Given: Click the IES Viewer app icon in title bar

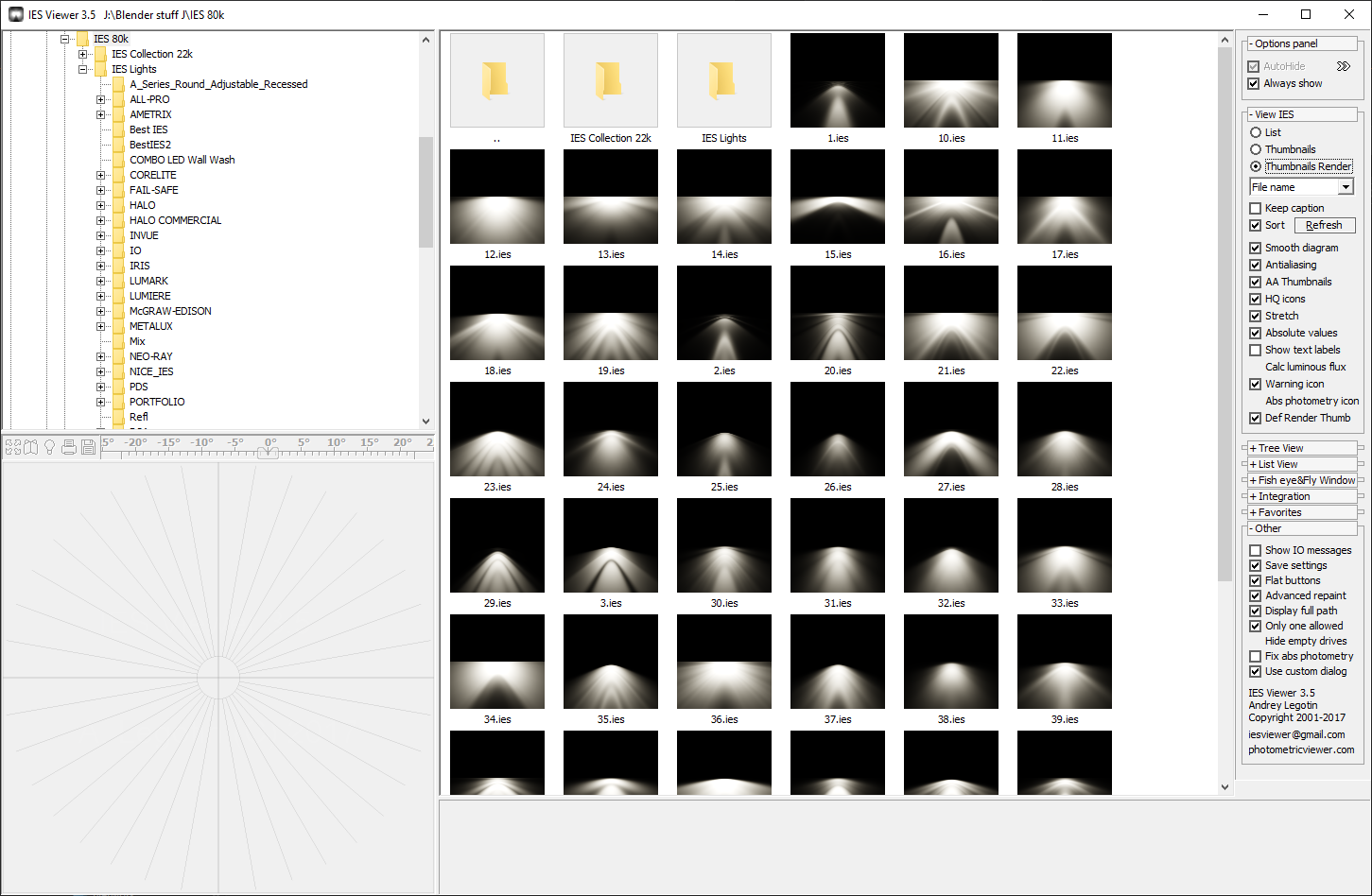Looking at the screenshot, I should 16,14.
